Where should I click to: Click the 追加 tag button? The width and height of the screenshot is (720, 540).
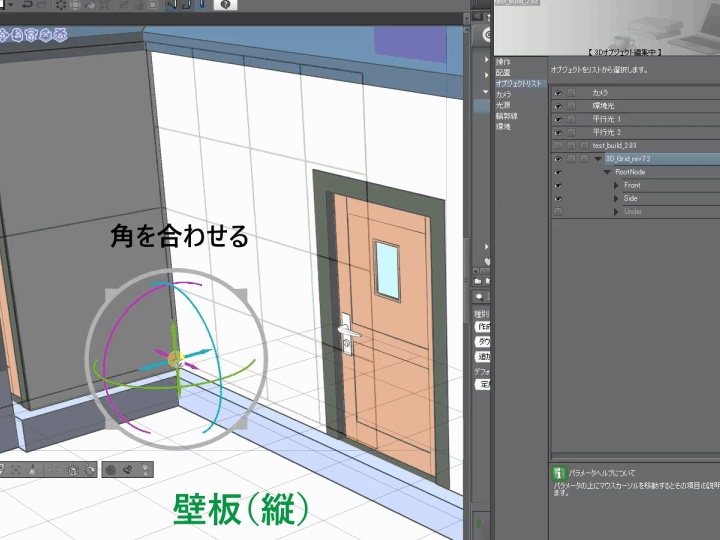[483, 356]
